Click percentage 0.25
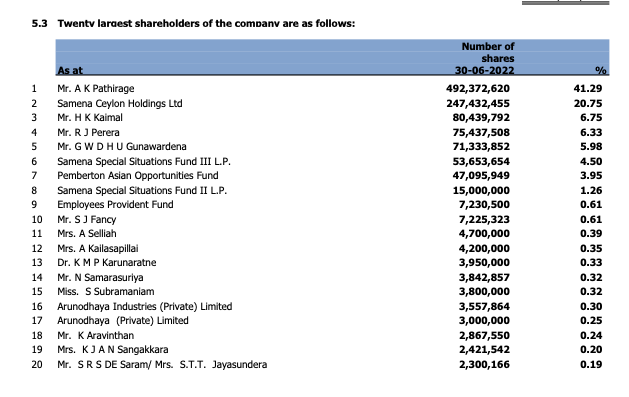The image size is (629, 397). [591, 321]
